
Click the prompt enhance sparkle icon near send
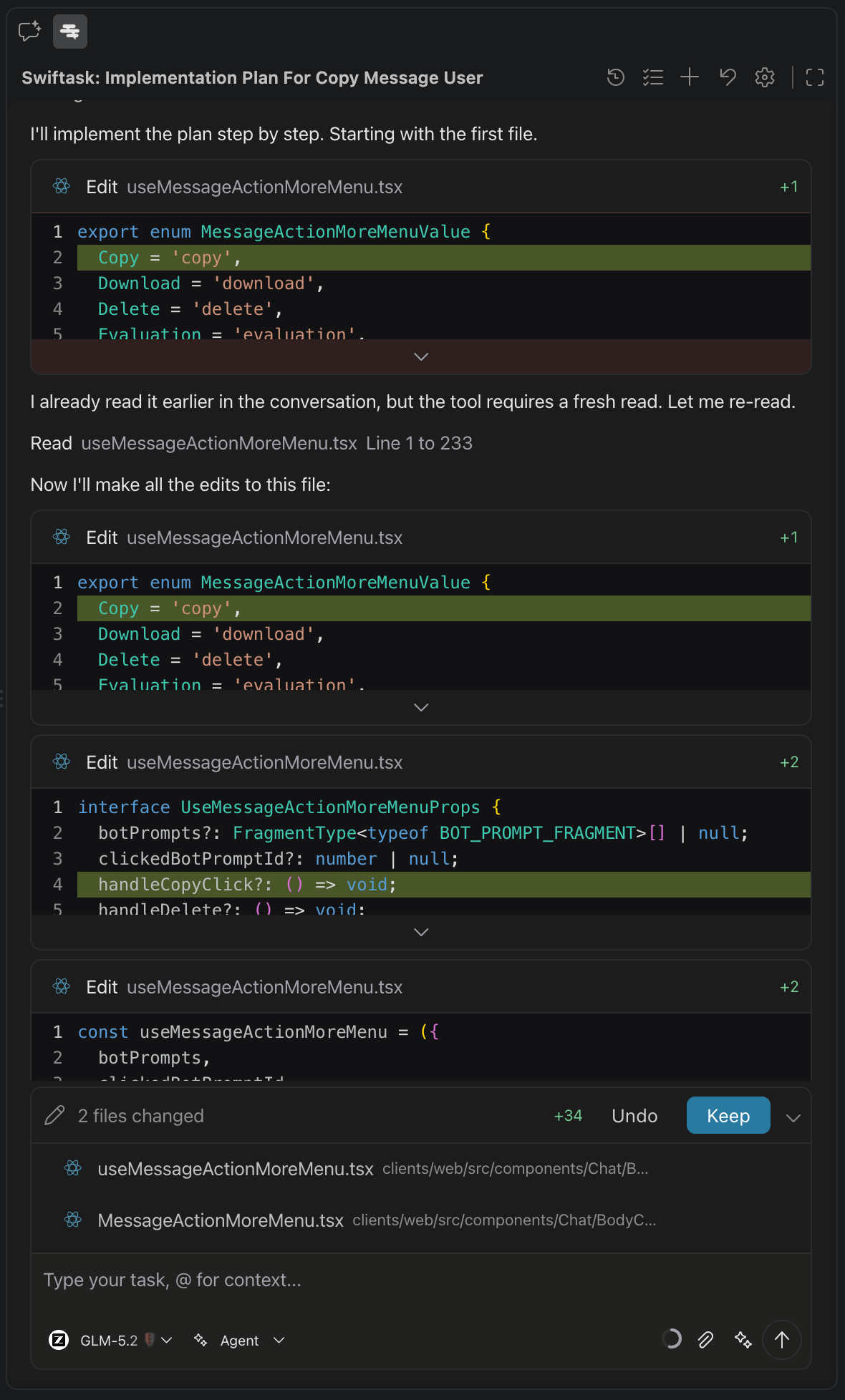point(743,1340)
